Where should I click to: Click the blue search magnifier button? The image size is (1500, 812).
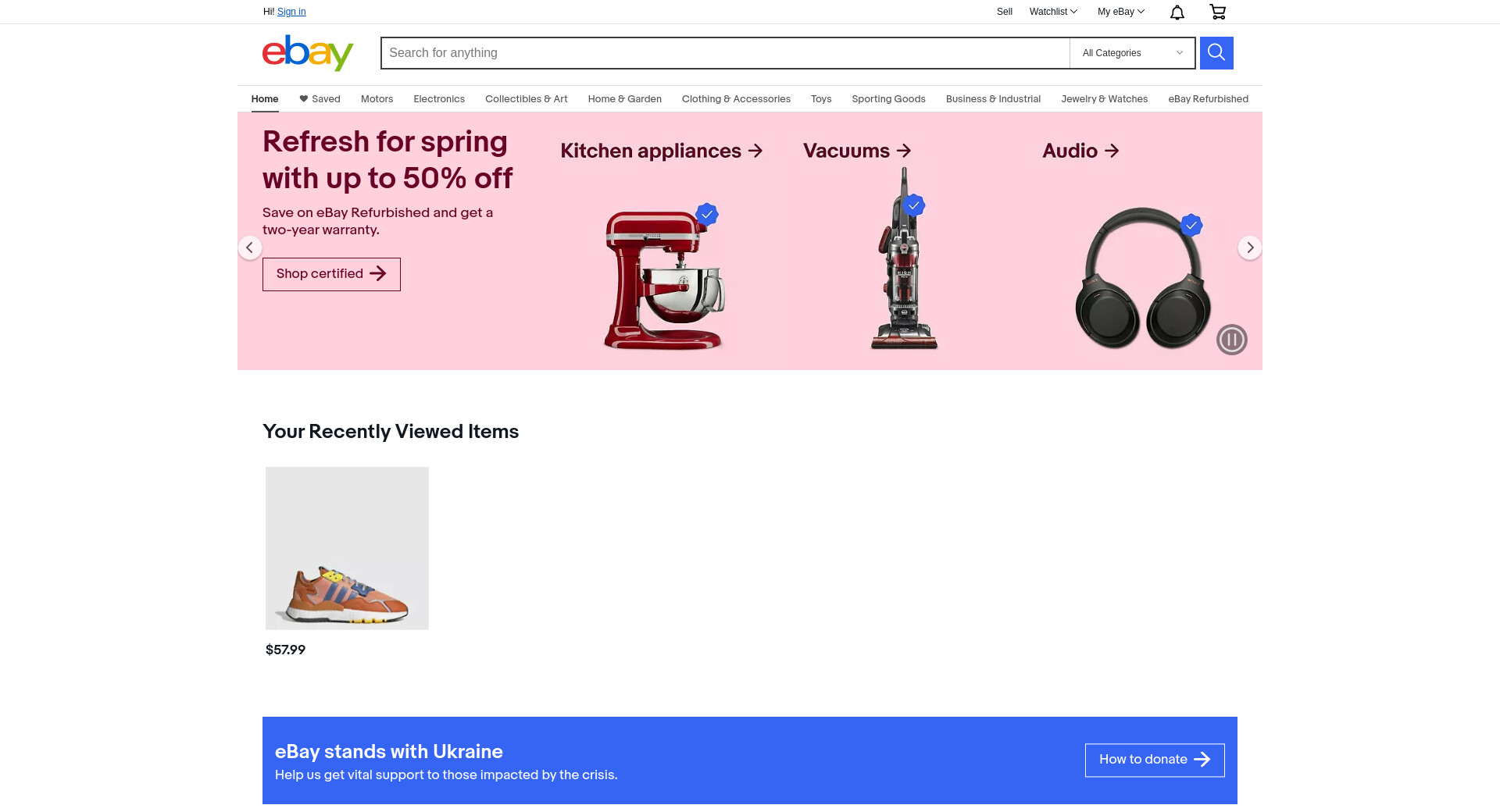tap(1216, 53)
